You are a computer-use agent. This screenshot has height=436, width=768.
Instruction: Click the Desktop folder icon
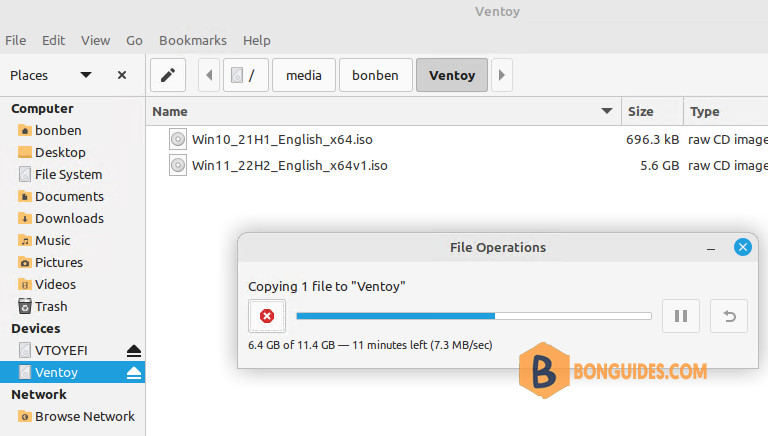24,152
